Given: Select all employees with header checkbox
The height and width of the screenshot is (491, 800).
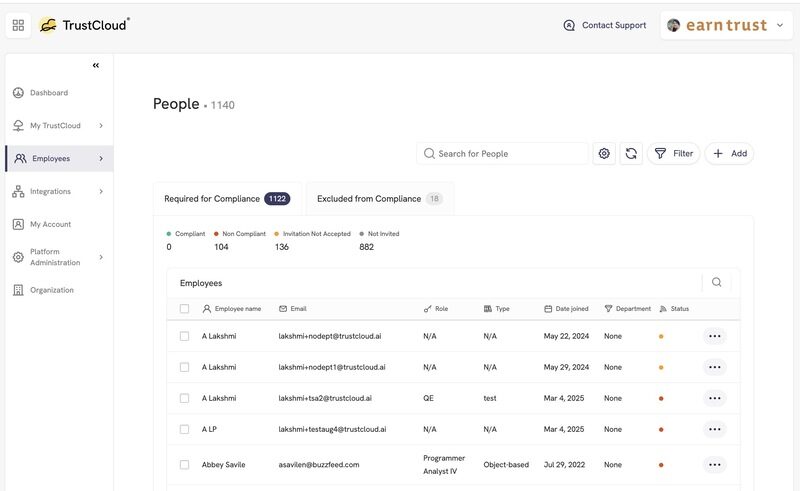Looking at the screenshot, I should pos(184,309).
